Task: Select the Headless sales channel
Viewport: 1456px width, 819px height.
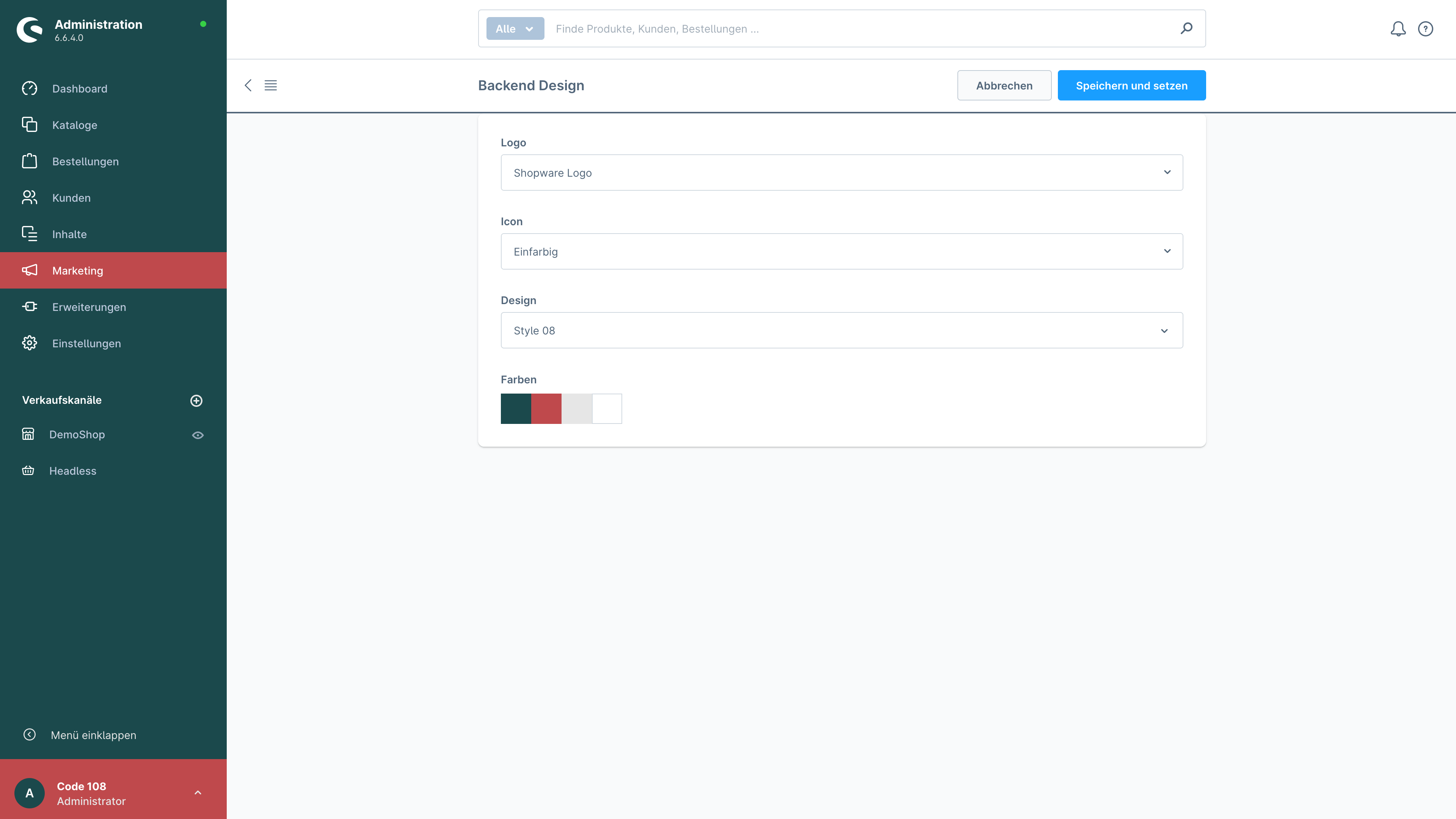Action: (x=72, y=471)
